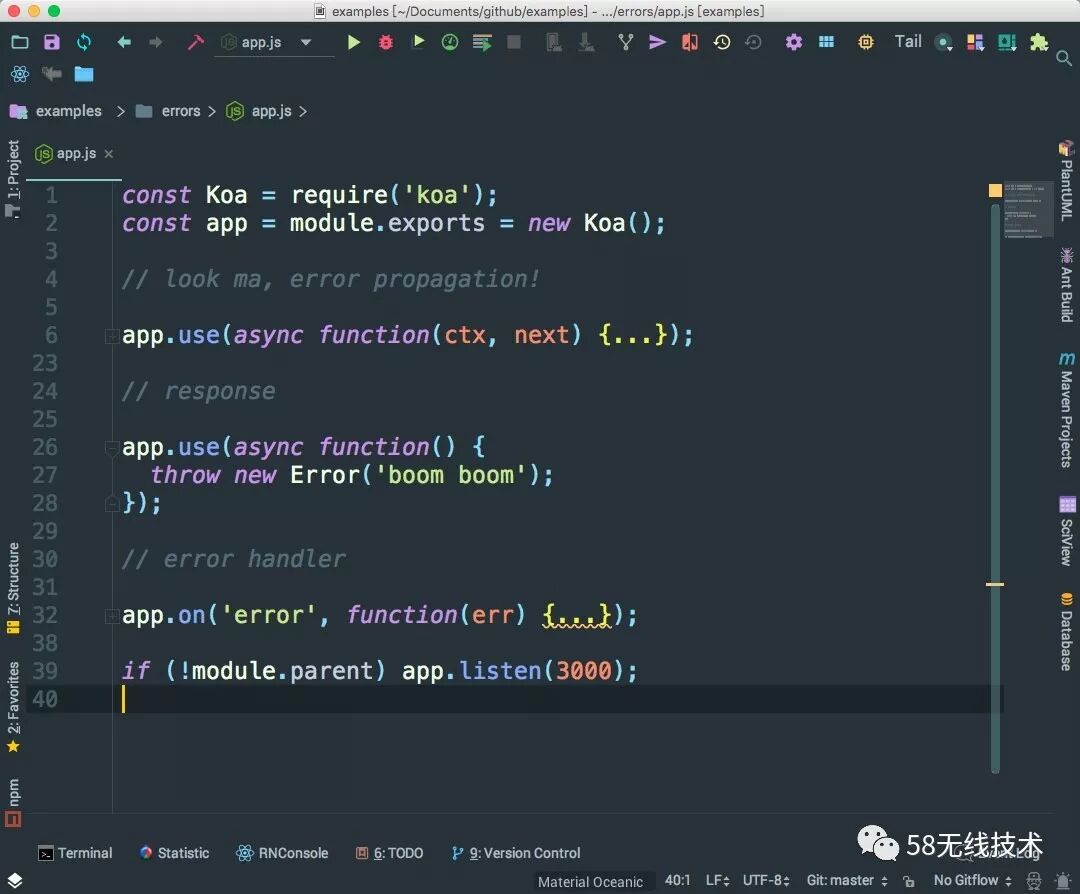The image size is (1080, 894).
Task: Click Material Oceanic theme status
Action: pos(590,882)
